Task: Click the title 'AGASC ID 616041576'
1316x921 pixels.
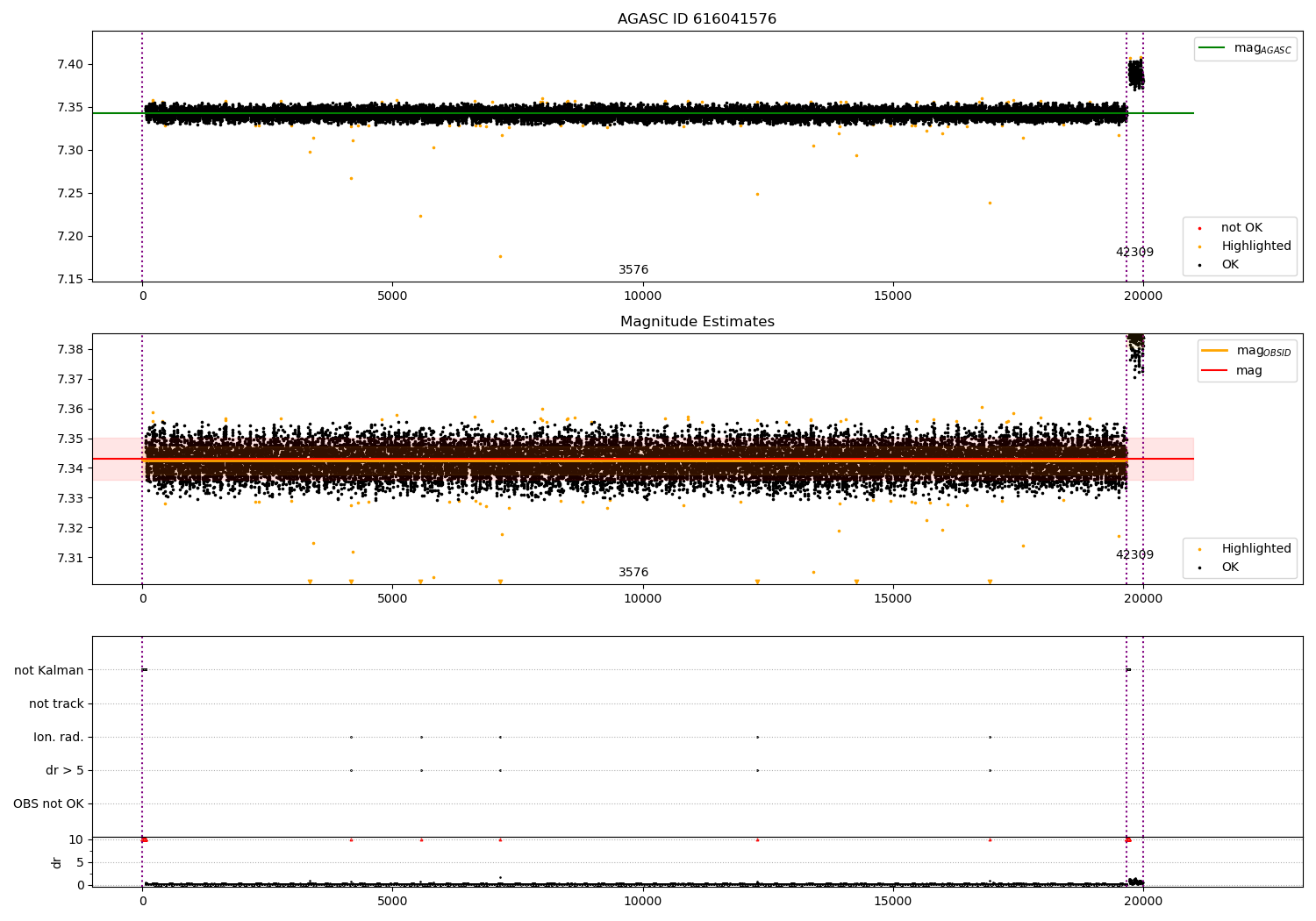Action: (x=697, y=19)
